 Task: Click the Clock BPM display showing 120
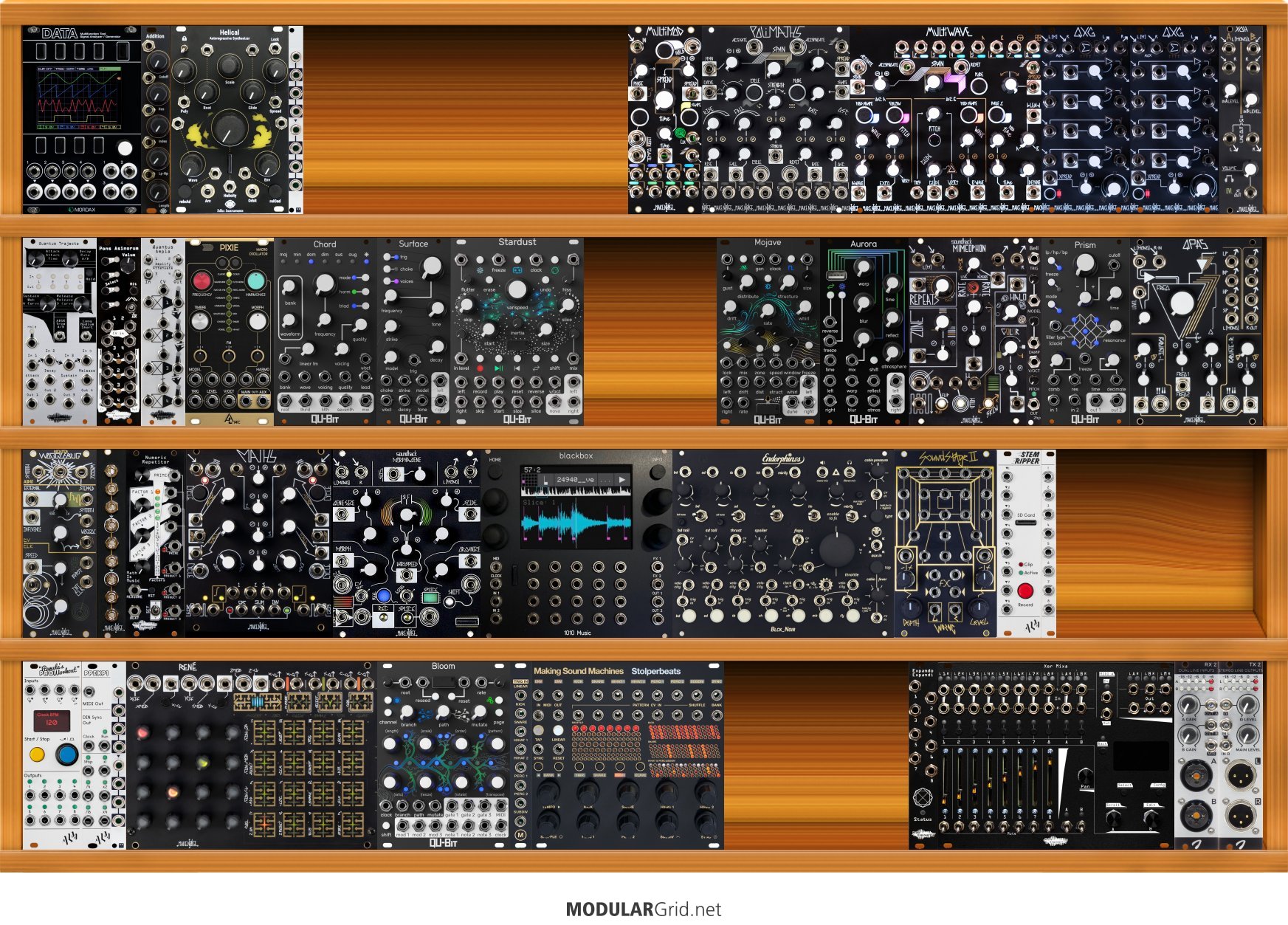click(x=51, y=721)
